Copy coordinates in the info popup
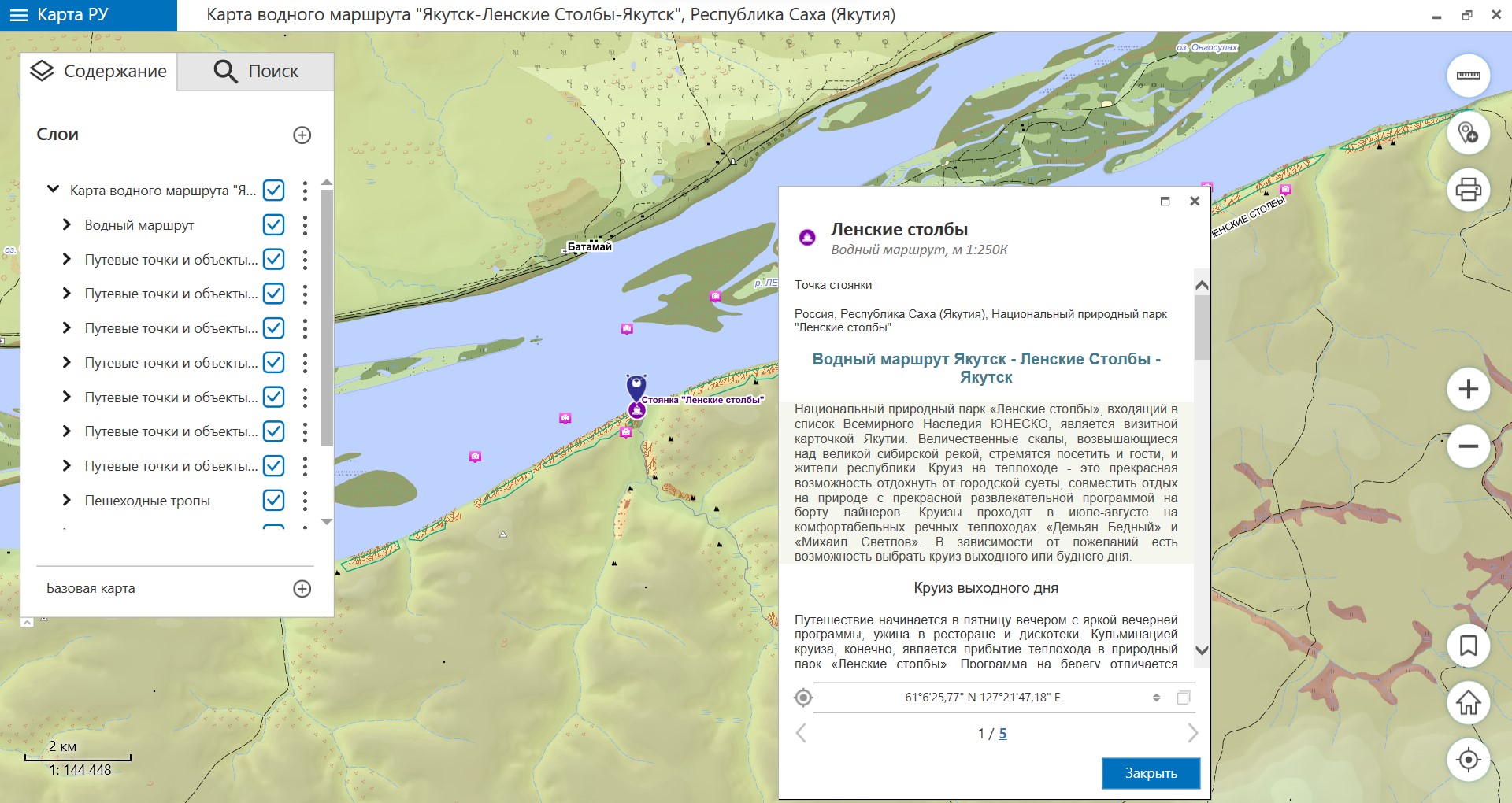Viewport: 1512px width, 803px height. pyautogui.click(x=1183, y=698)
